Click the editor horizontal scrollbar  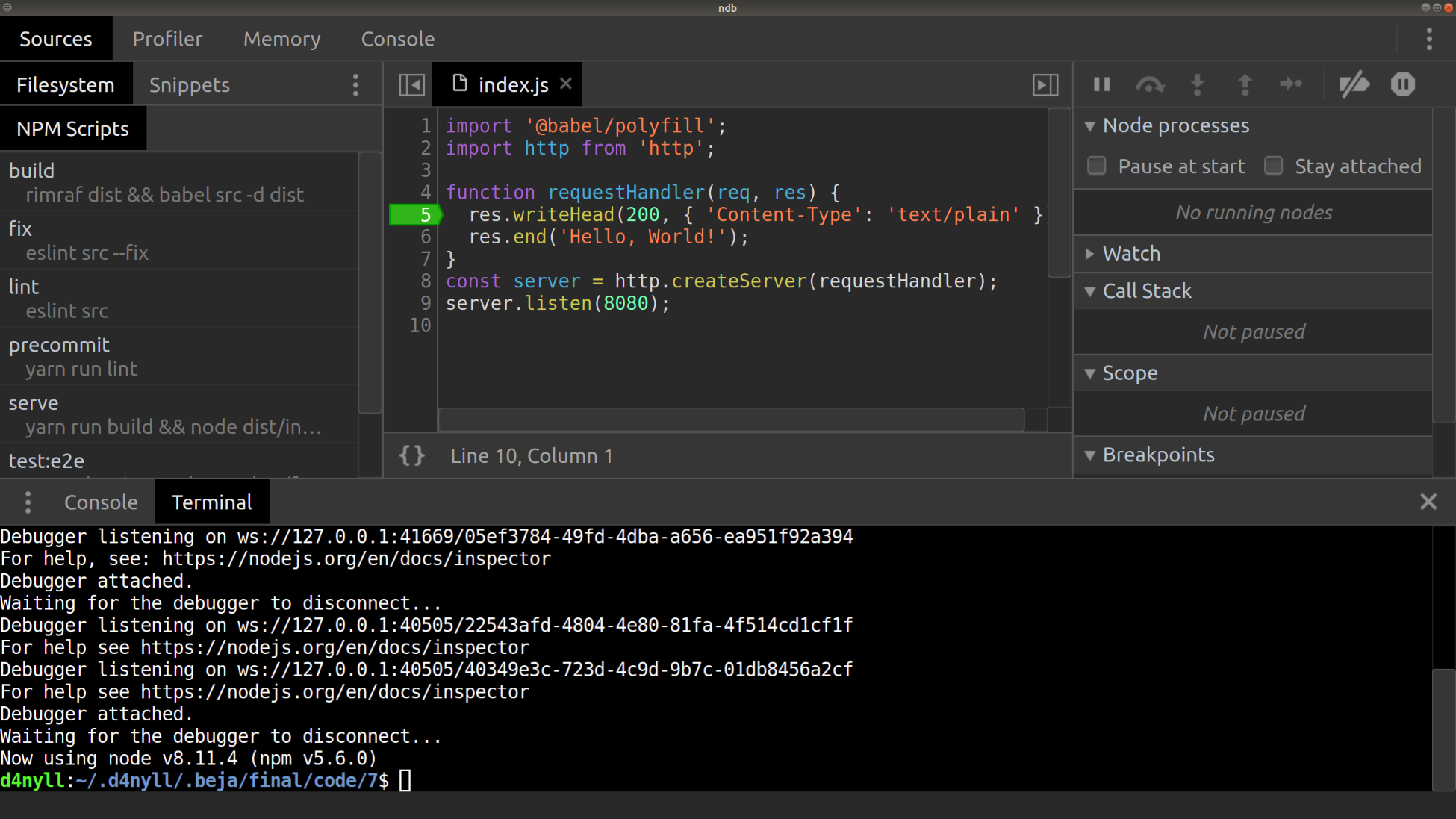coord(730,420)
